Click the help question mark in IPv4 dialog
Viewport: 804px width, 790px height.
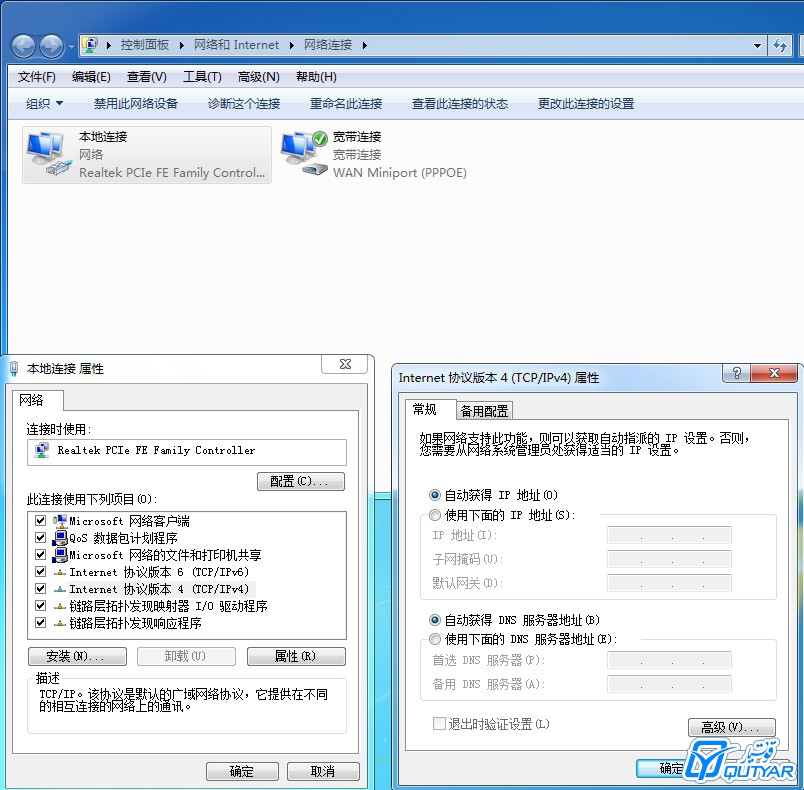coord(736,373)
